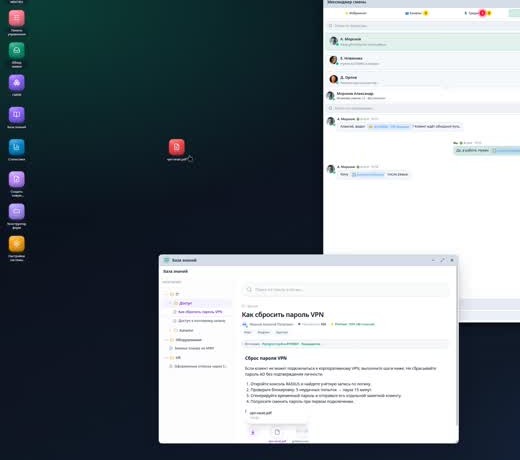This screenshot has width=520, height=460.
Task: Click the second contact's avatar in messenger
Action: 334,60
